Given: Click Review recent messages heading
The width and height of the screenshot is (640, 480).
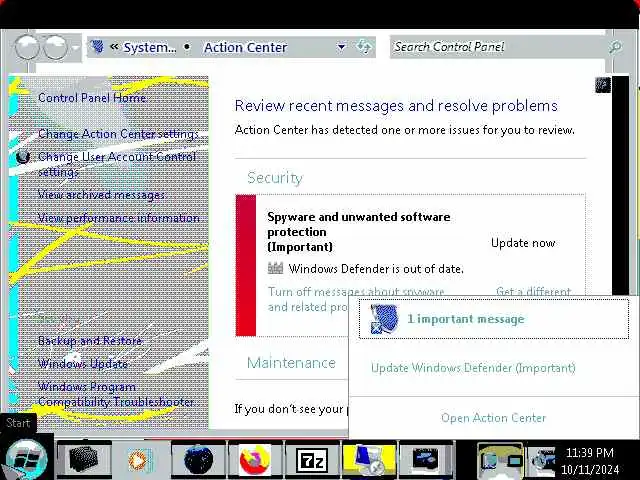Looking at the screenshot, I should 396,106.
